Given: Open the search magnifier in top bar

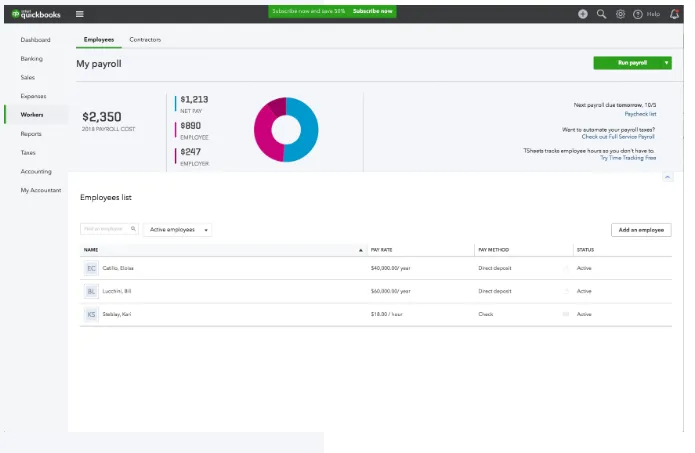Looking at the screenshot, I should click(x=601, y=14).
